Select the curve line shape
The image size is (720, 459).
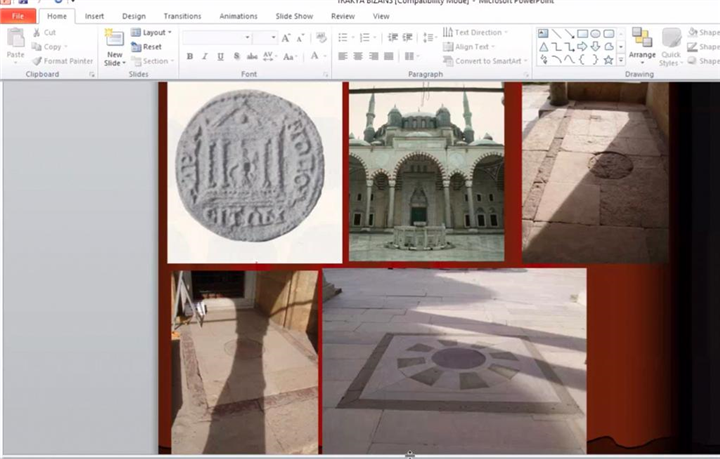pos(569,60)
